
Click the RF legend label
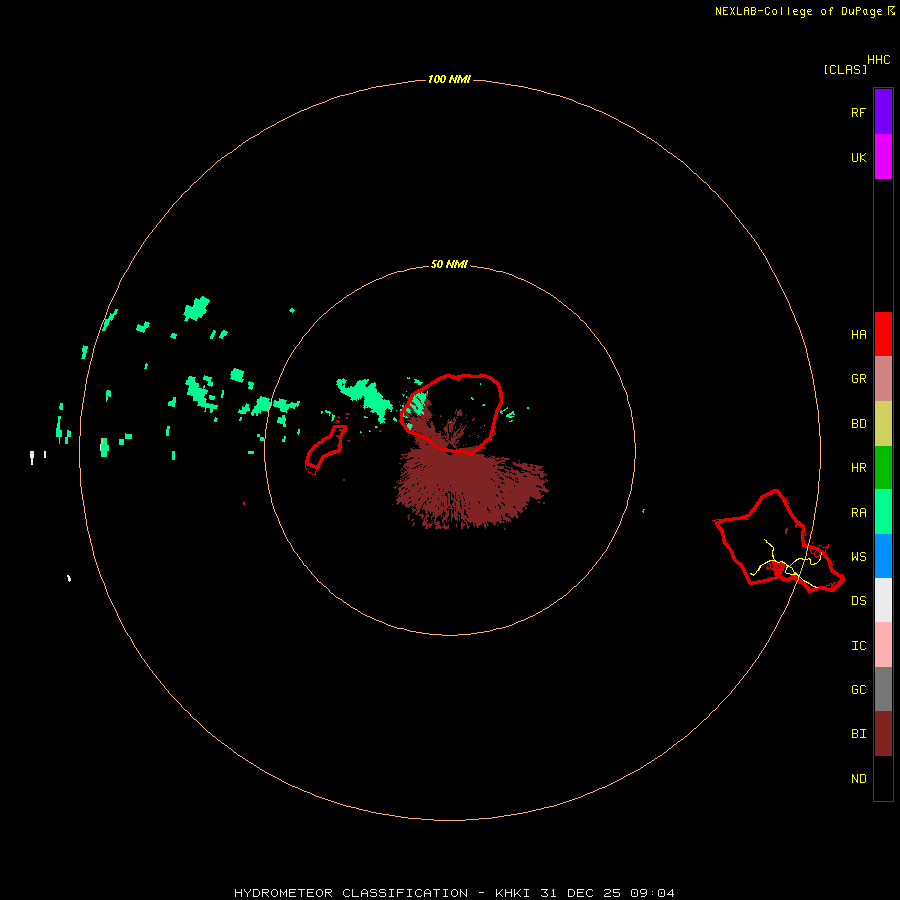click(859, 112)
